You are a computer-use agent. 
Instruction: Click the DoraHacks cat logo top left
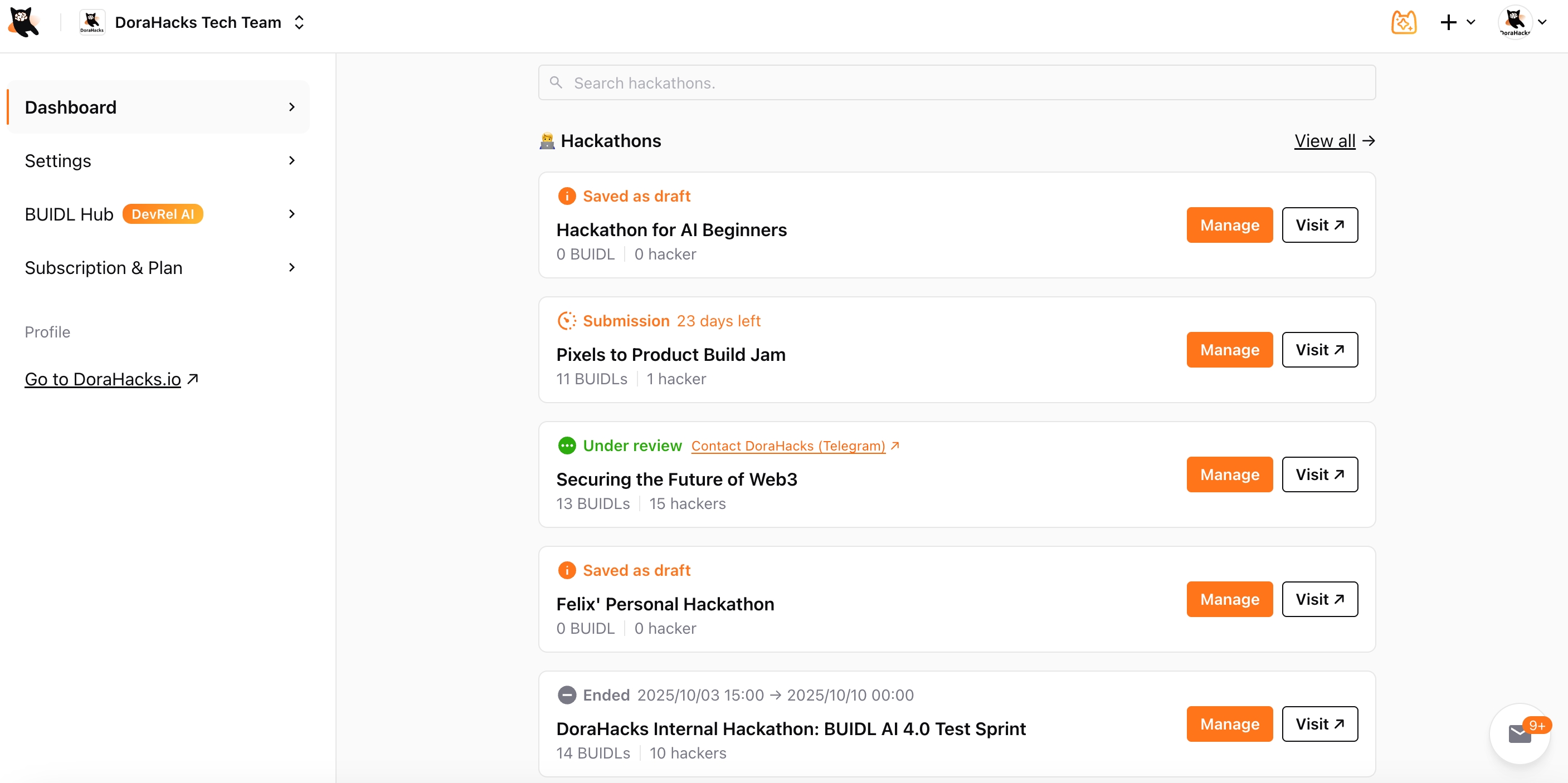(22, 22)
